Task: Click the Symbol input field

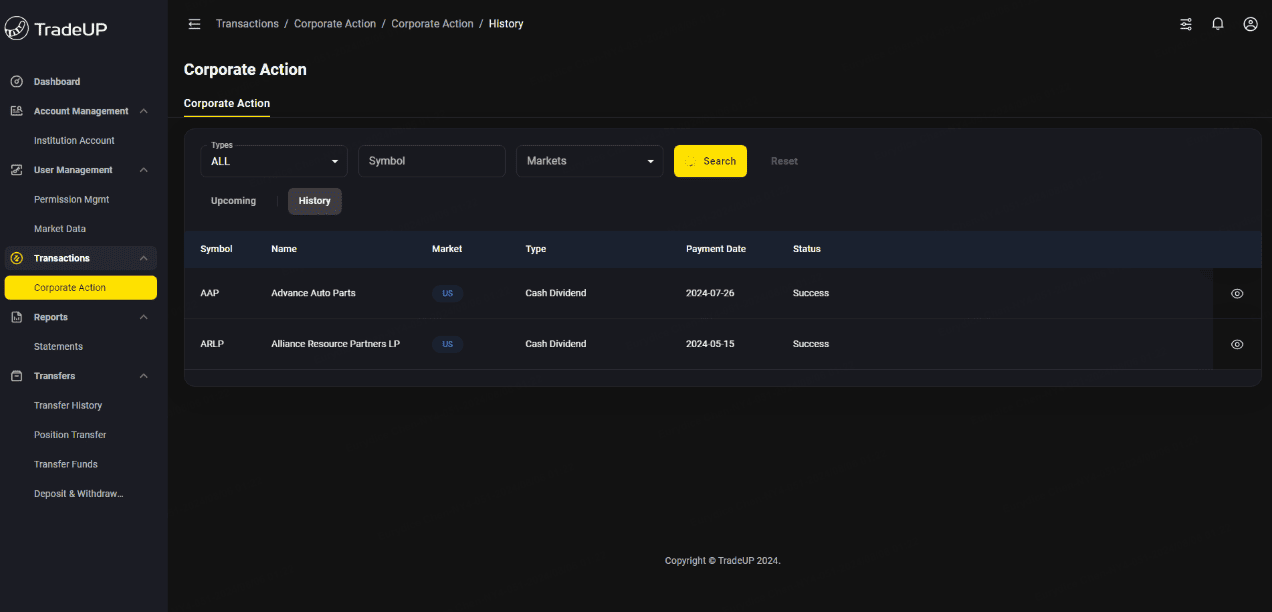Action: 431,161
